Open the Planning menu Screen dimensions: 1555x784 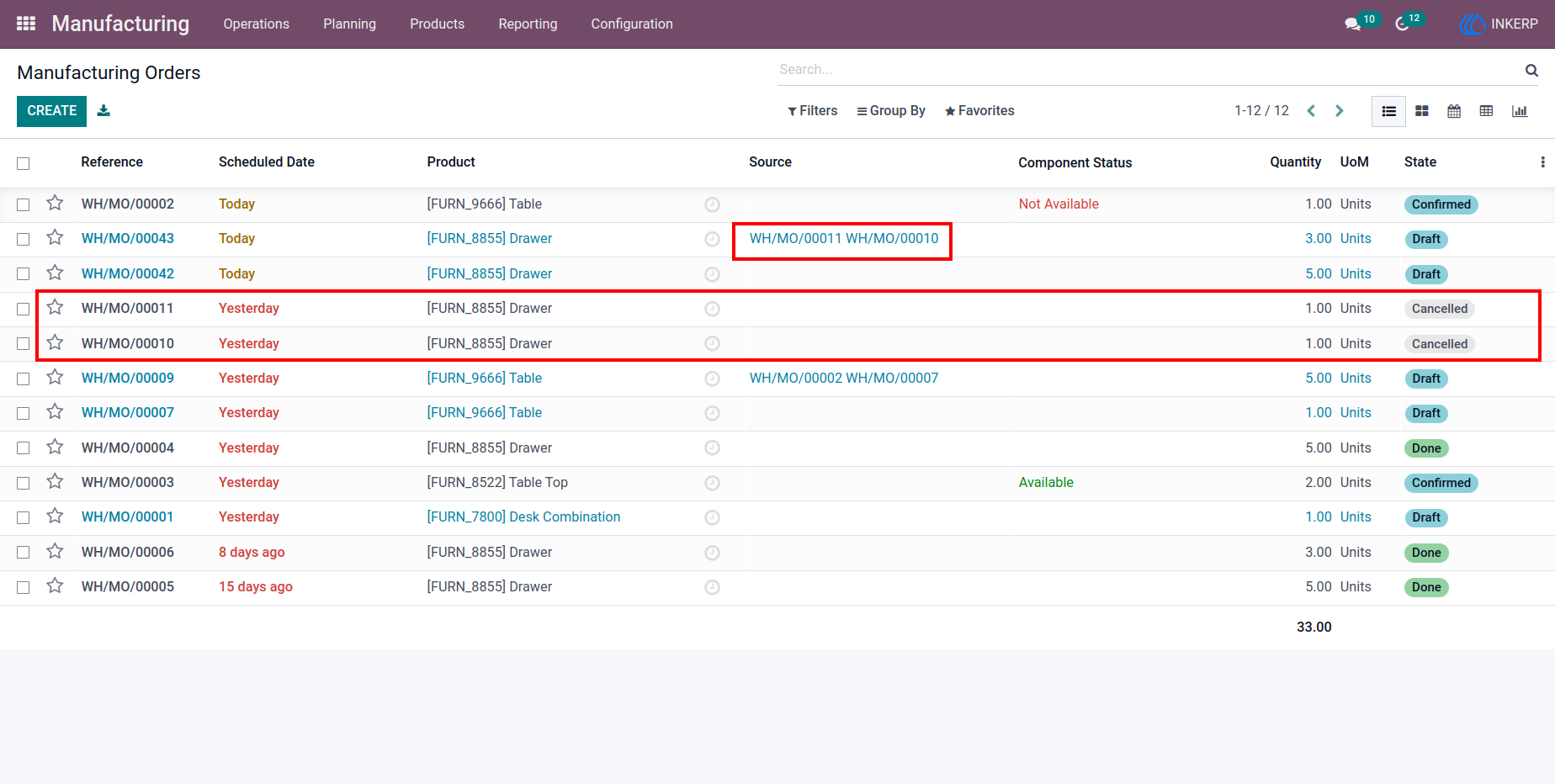350,24
